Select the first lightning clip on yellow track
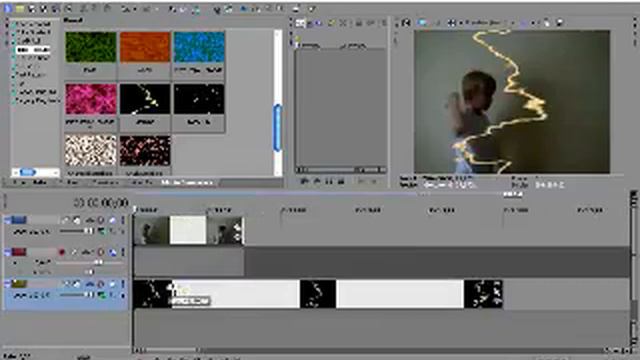This screenshot has height=360, width=640. pyautogui.click(x=152, y=294)
